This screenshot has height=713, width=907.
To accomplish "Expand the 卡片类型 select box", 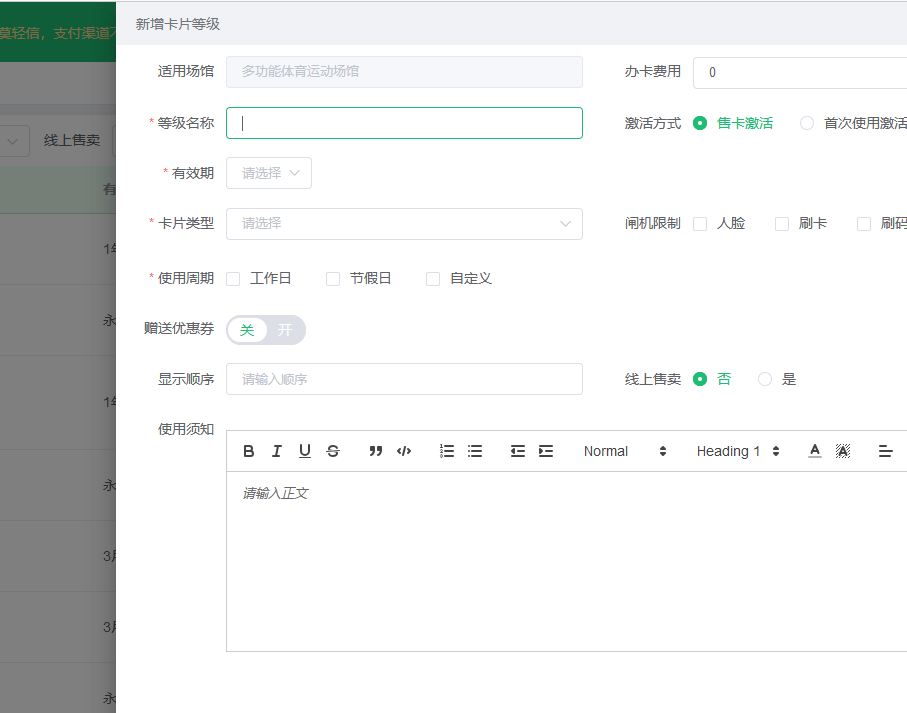I will coord(404,224).
